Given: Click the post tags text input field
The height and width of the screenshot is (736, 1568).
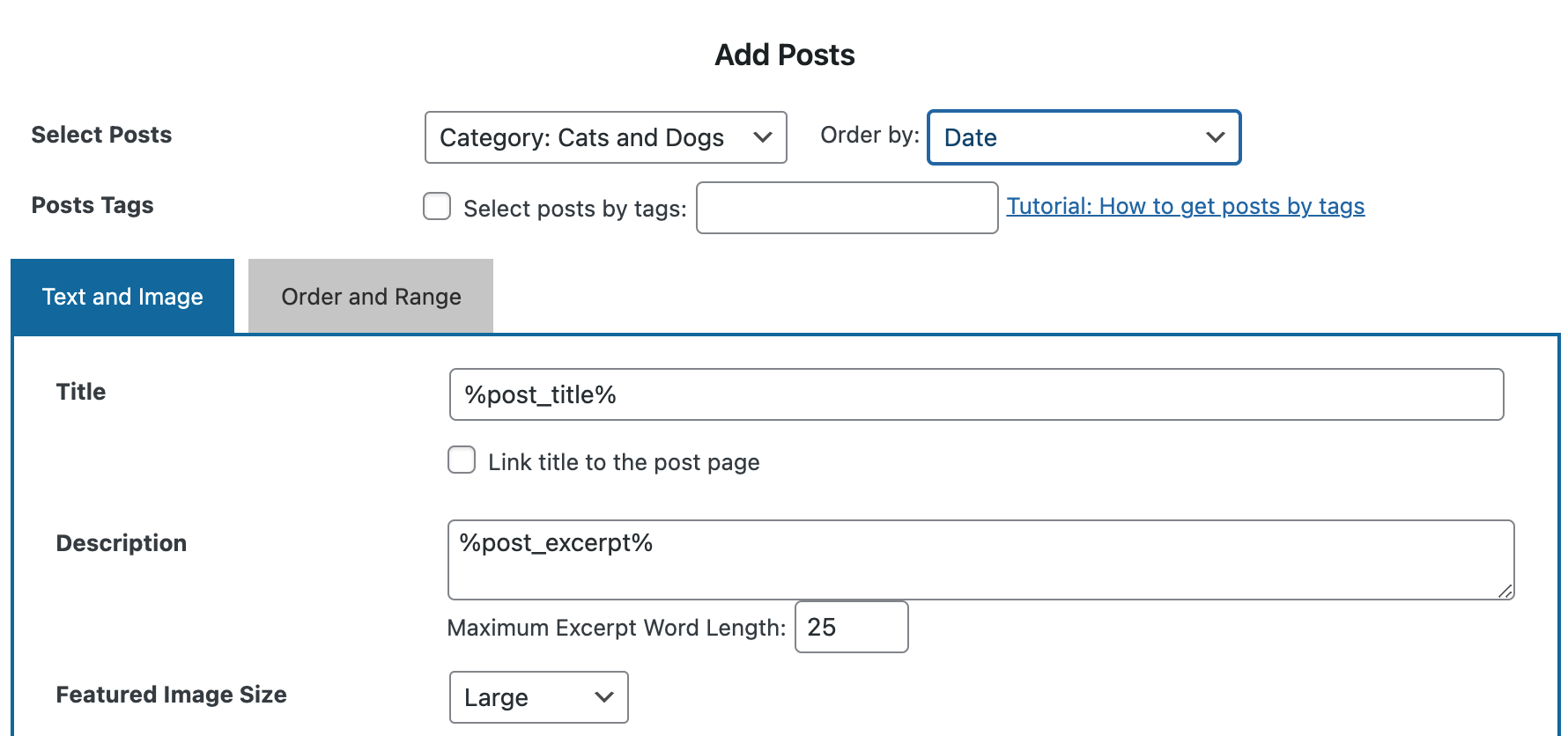Looking at the screenshot, I should 847,208.
